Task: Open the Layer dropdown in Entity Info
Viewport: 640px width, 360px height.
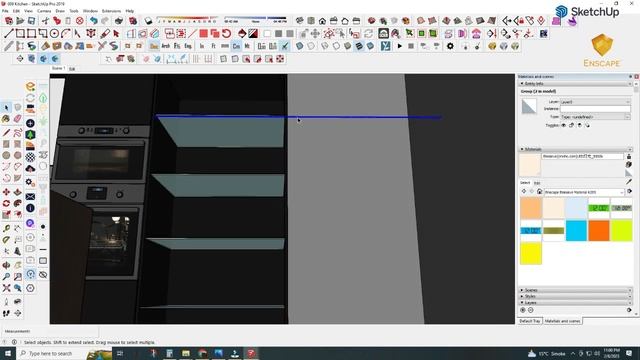Action: (x=595, y=102)
